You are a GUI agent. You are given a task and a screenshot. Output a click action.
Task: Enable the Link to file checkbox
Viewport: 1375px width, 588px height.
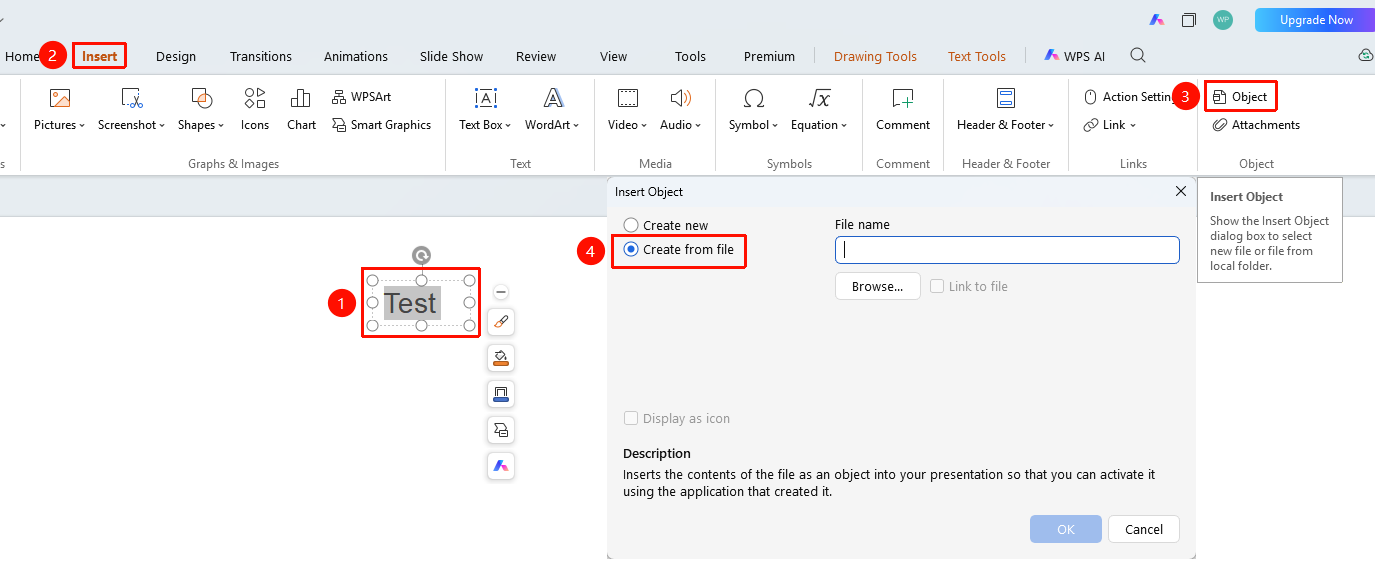(937, 286)
